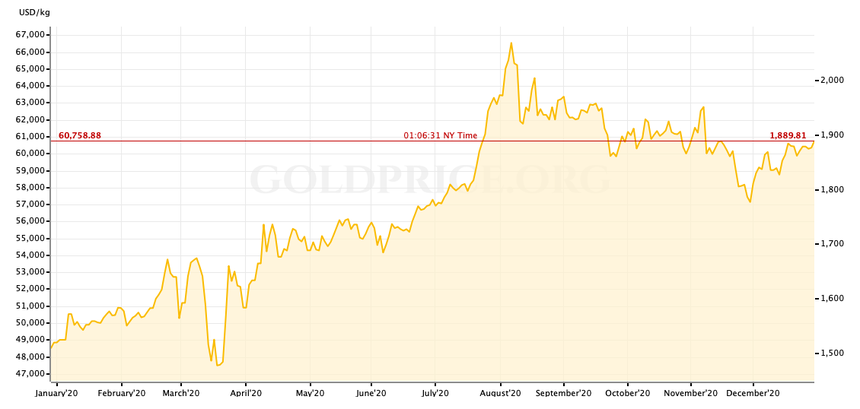Click the 55,000 left axis value
This screenshot has height=409, width=860.
point(30,238)
